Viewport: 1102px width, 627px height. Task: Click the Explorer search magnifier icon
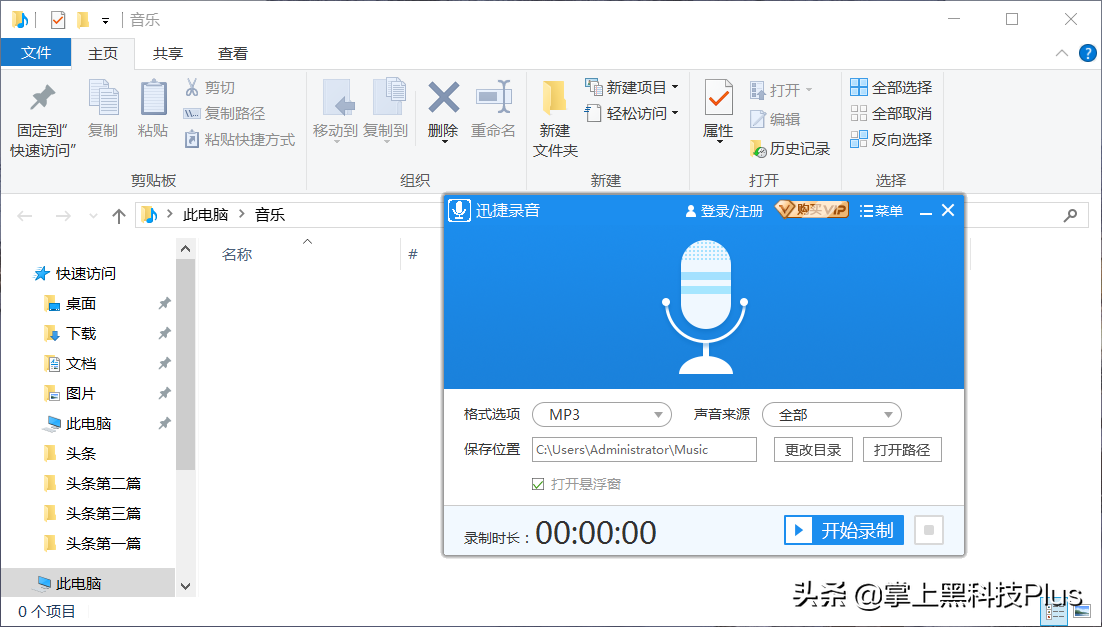(x=1070, y=216)
